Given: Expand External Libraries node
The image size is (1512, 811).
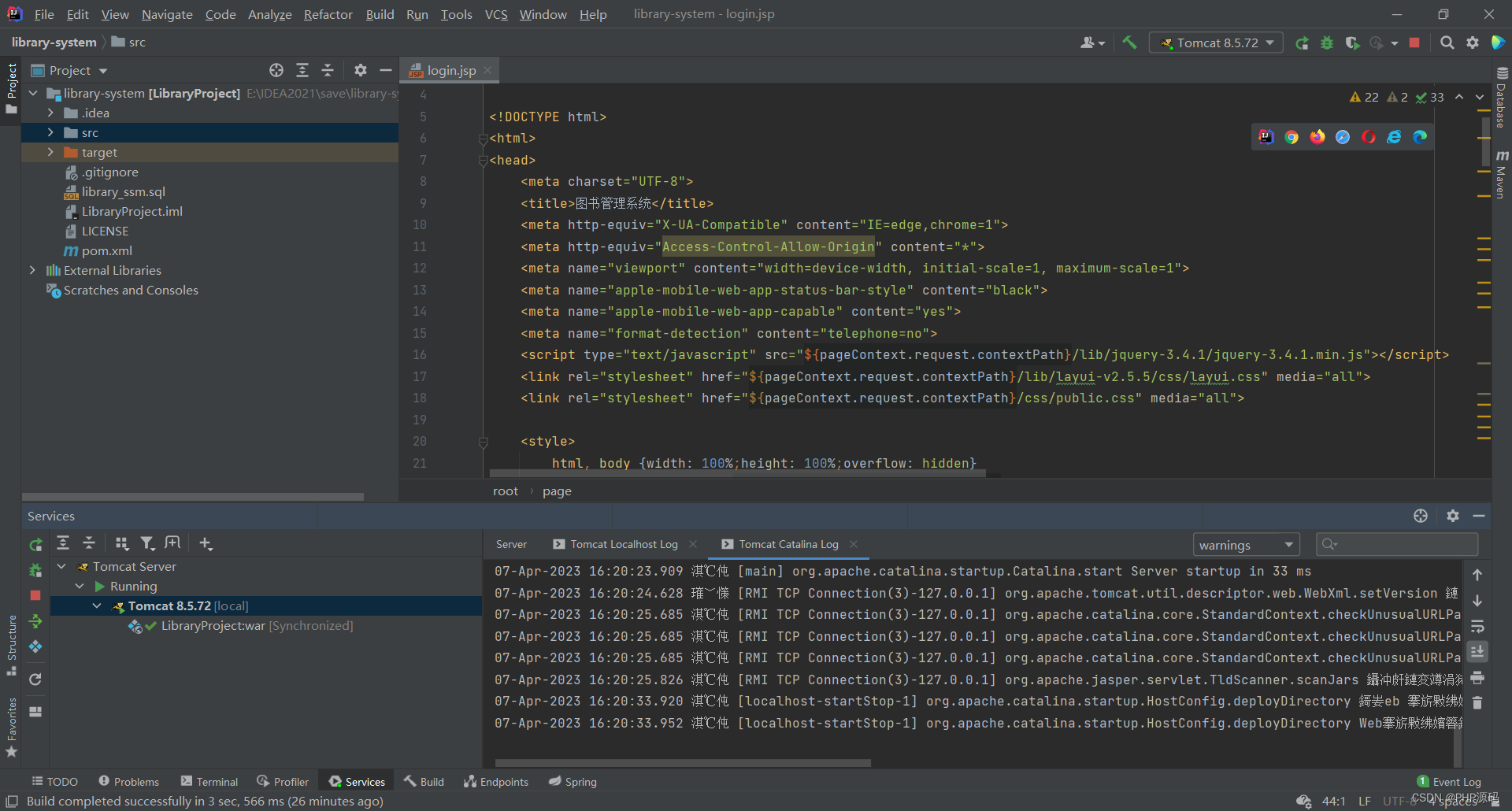Looking at the screenshot, I should coord(32,270).
